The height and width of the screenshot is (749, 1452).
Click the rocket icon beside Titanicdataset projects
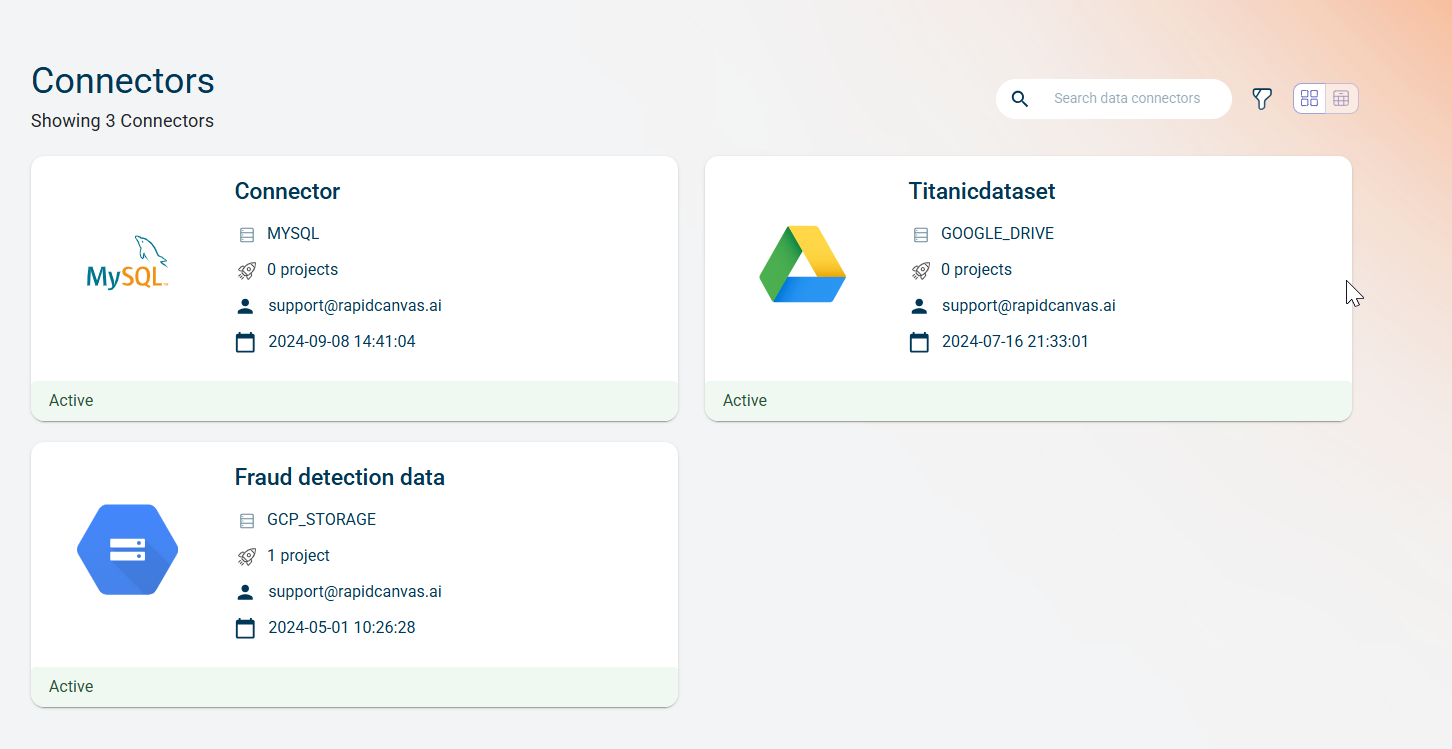tap(921, 270)
